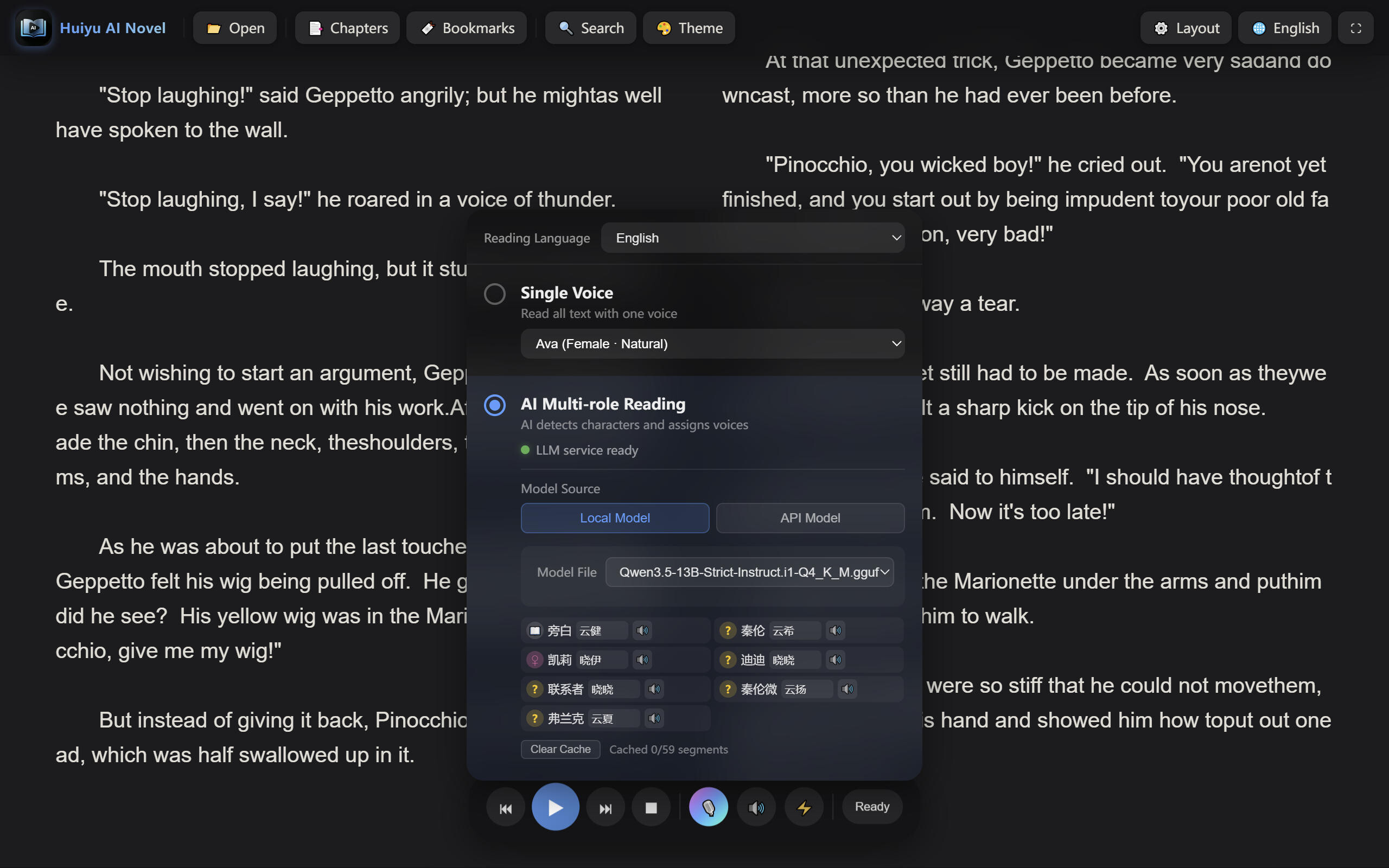
Task: Open the Bookmarks menu
Action: (x=466, y=28)
